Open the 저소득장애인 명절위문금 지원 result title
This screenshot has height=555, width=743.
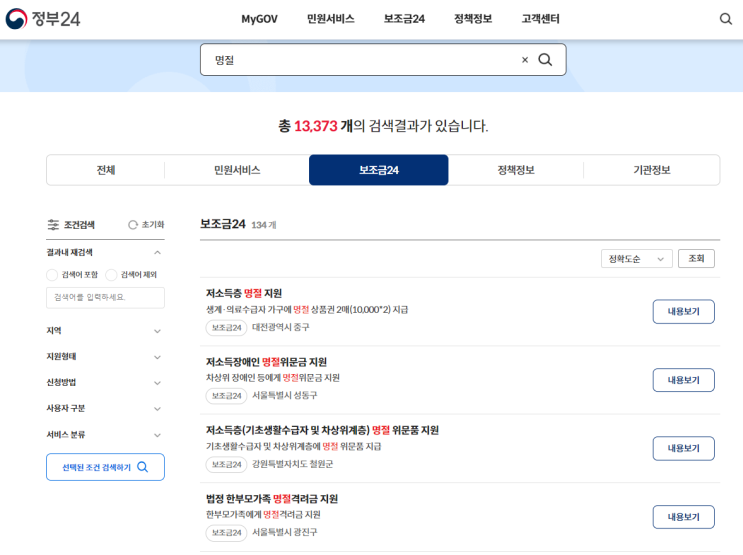click(266, 362)
